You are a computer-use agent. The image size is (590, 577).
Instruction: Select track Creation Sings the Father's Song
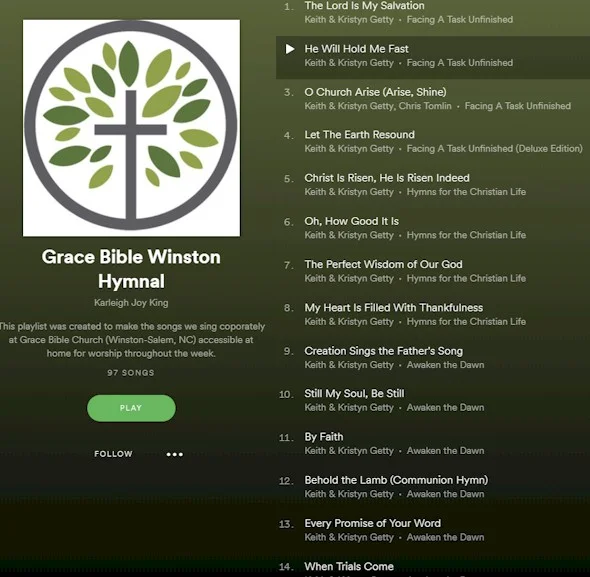click(x=383, y=351)
